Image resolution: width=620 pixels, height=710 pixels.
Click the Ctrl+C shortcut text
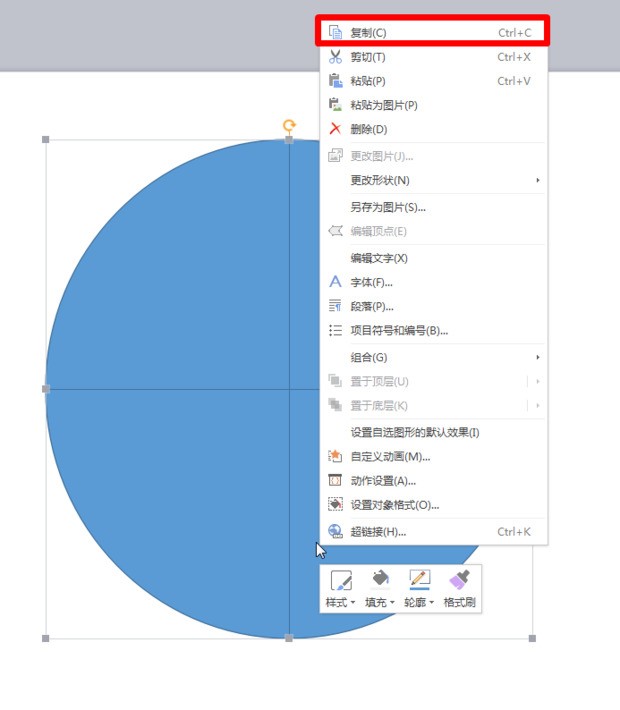(x=514, y=33)
